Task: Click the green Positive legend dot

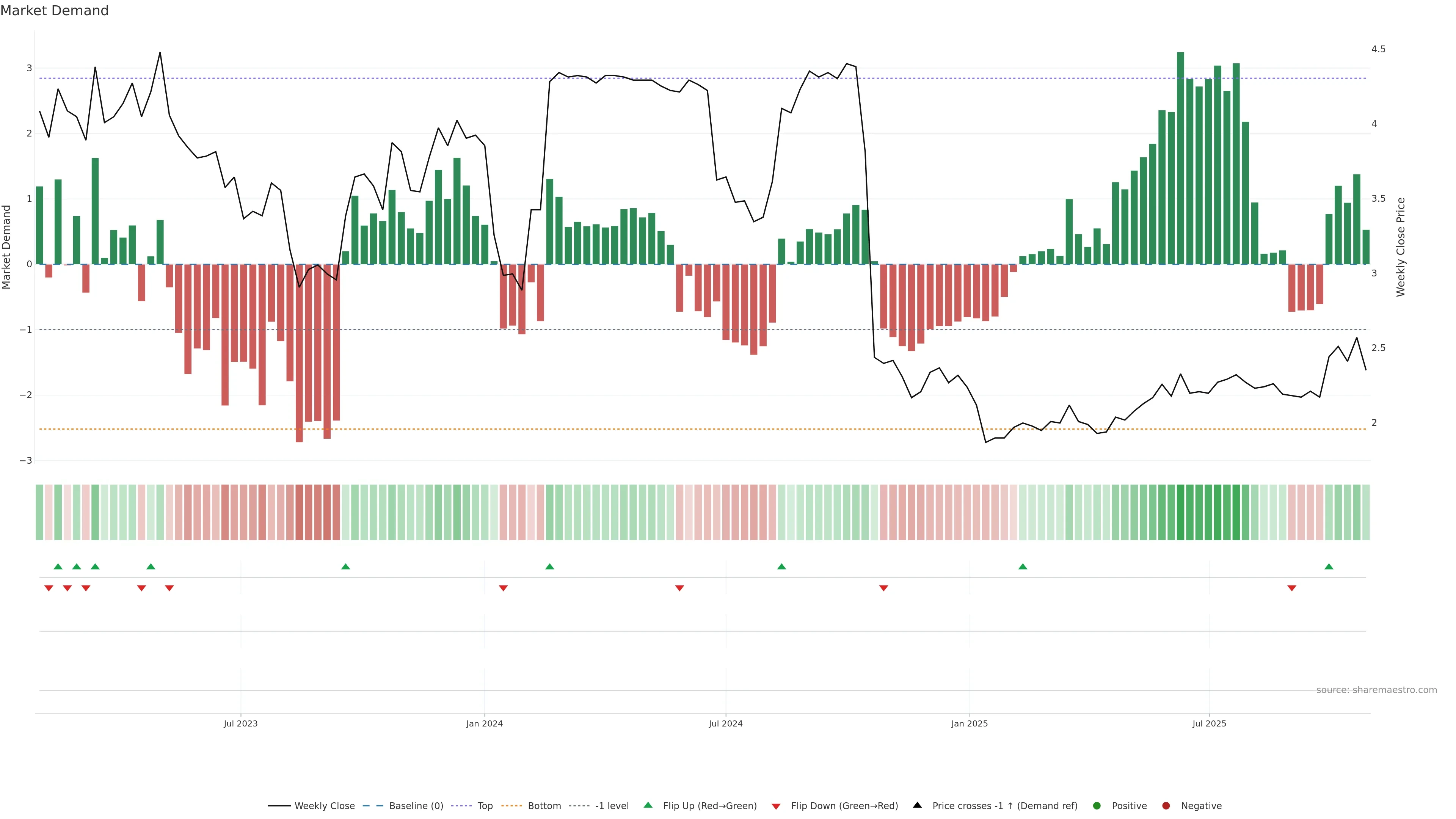Action: 1097,806
